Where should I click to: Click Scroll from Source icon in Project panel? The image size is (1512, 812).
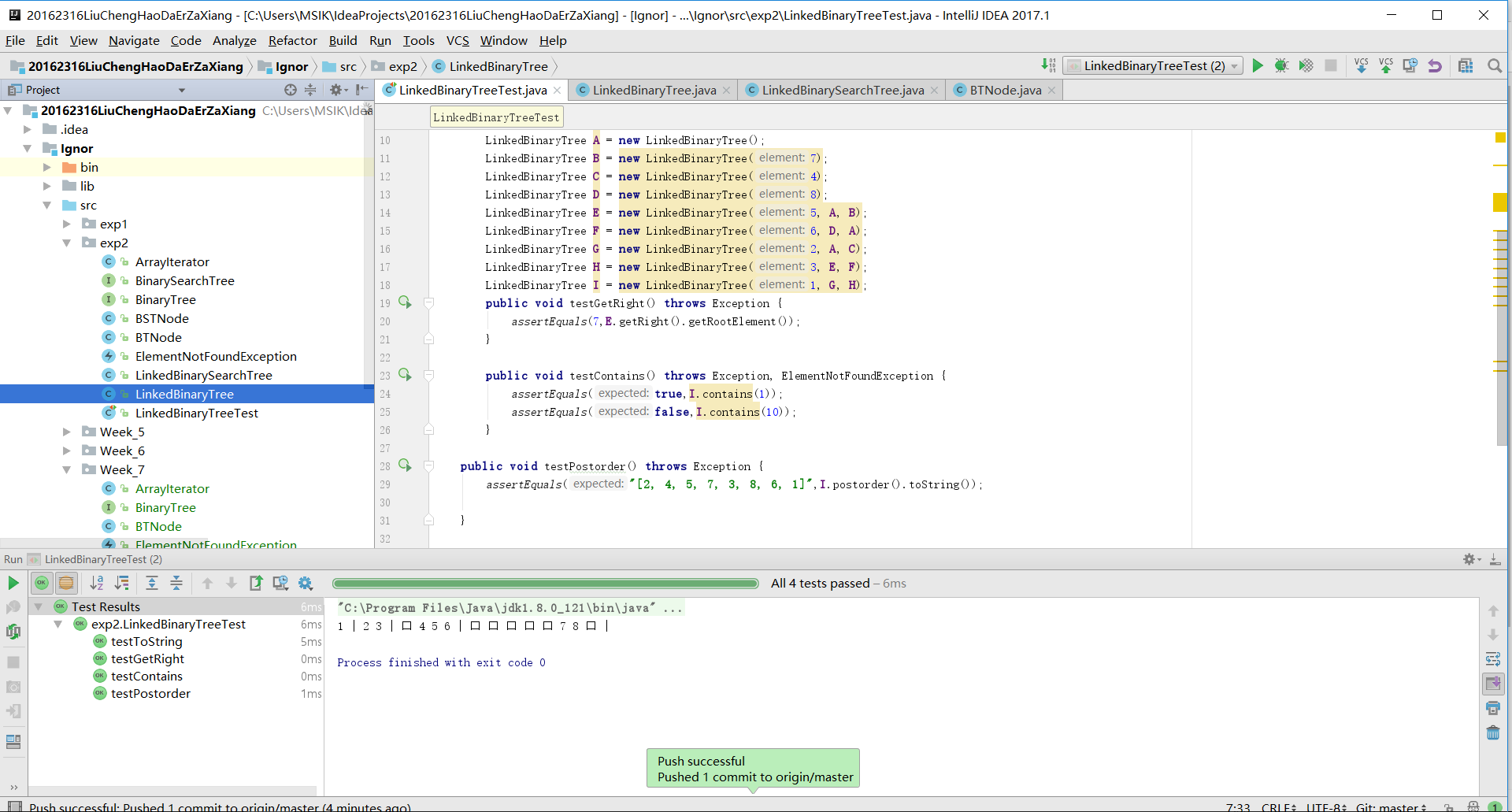(291, 90)
